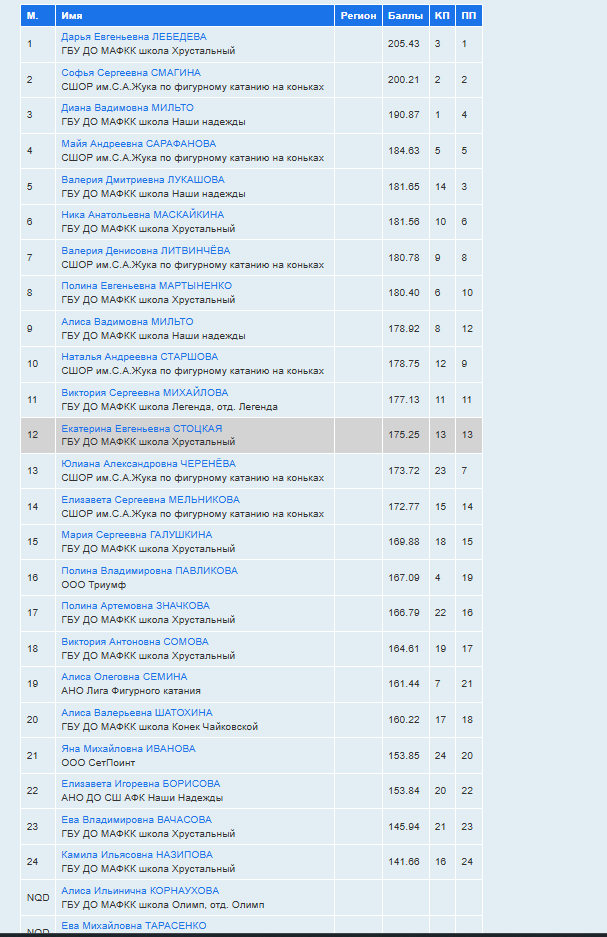Click the АНО Лига Фигурного катания text
Viewport: 607px width, 937px height.
[x=131, y=692]
